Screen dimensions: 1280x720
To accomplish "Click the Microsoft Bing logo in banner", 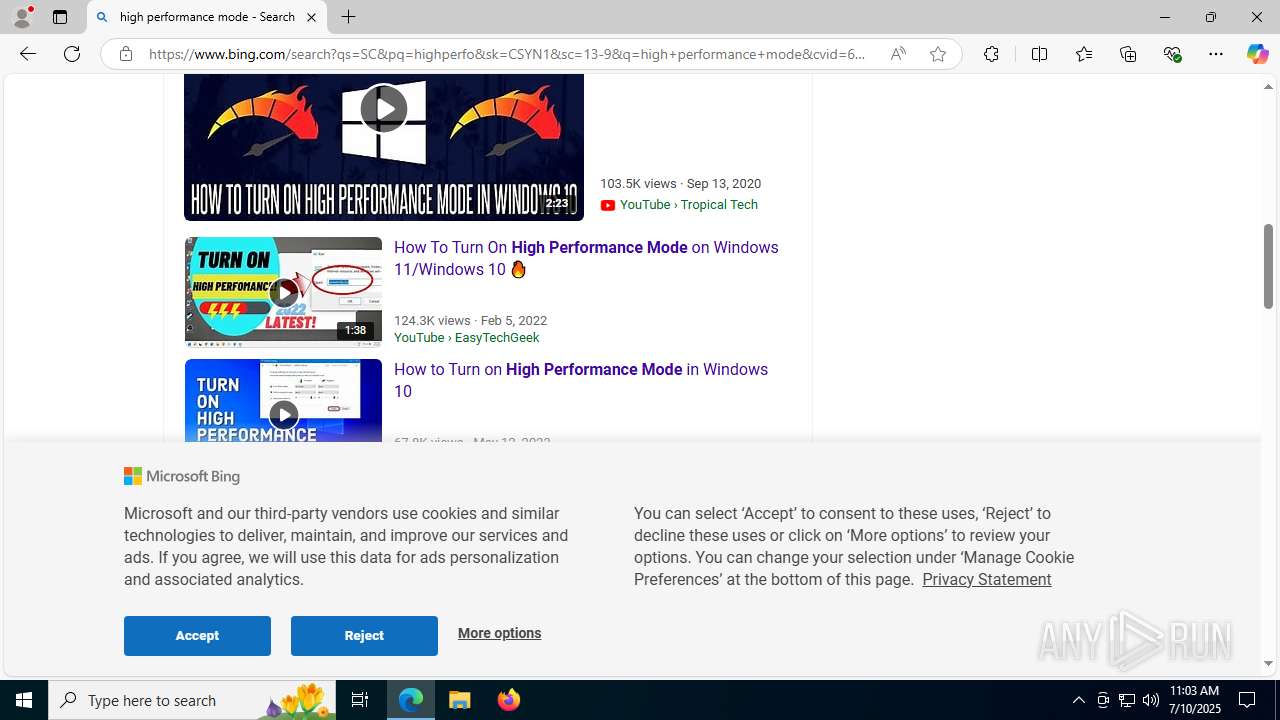I will coord(182,476).
